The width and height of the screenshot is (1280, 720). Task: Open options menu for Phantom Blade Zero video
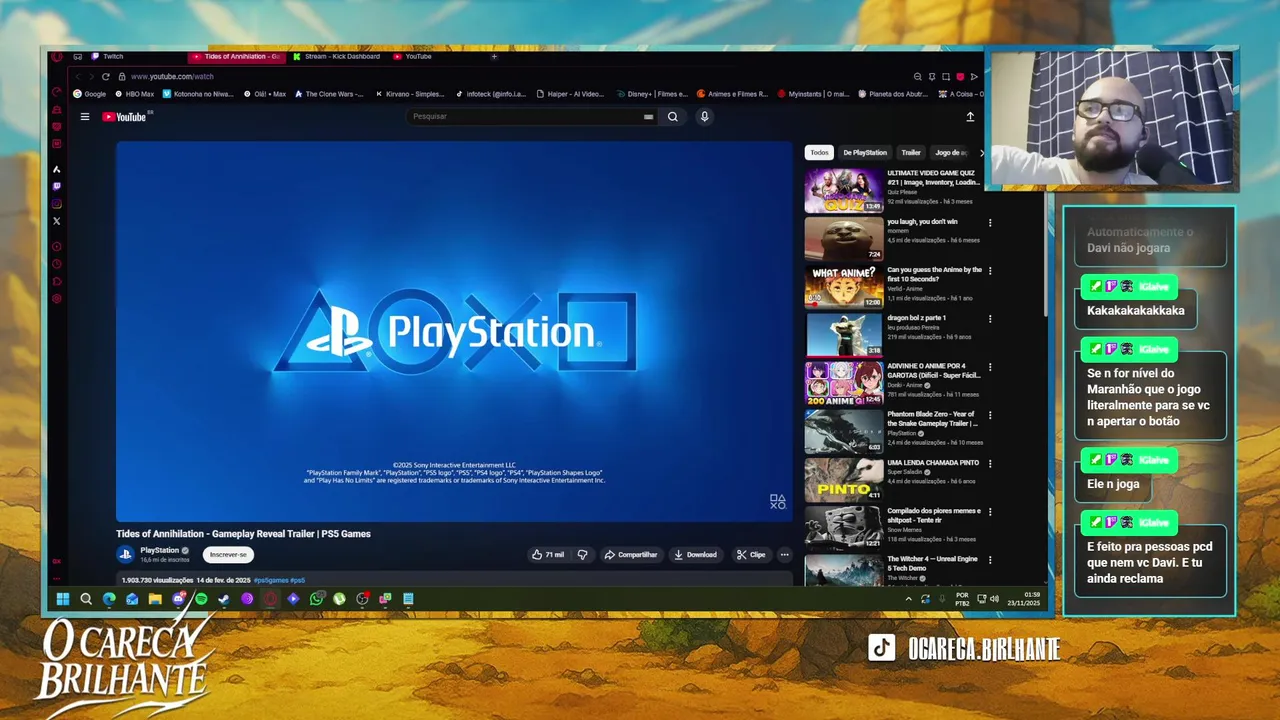pyautogui.click(x=990, y=415)
